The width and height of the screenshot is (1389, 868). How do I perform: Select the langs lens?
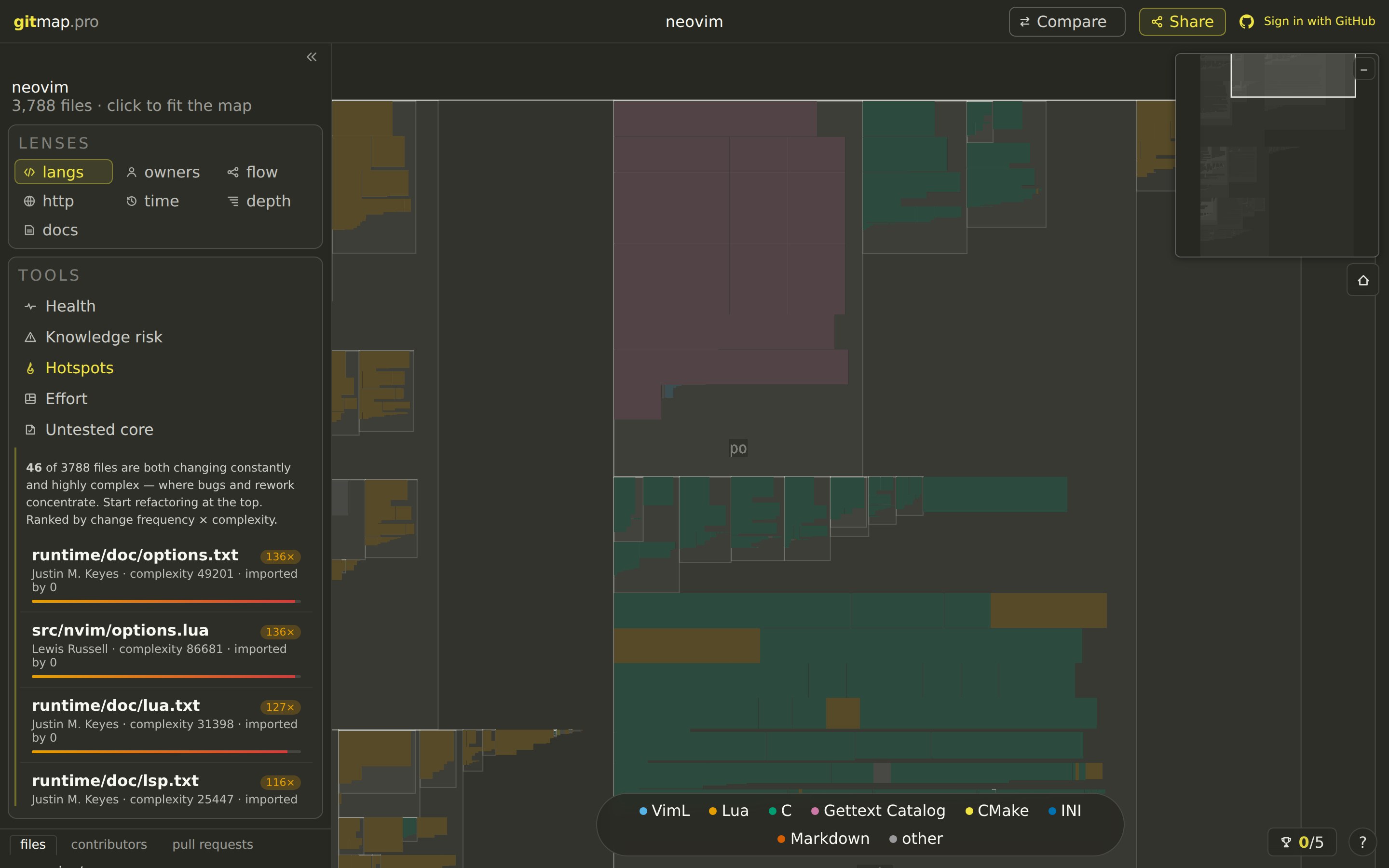coord(64,172)
